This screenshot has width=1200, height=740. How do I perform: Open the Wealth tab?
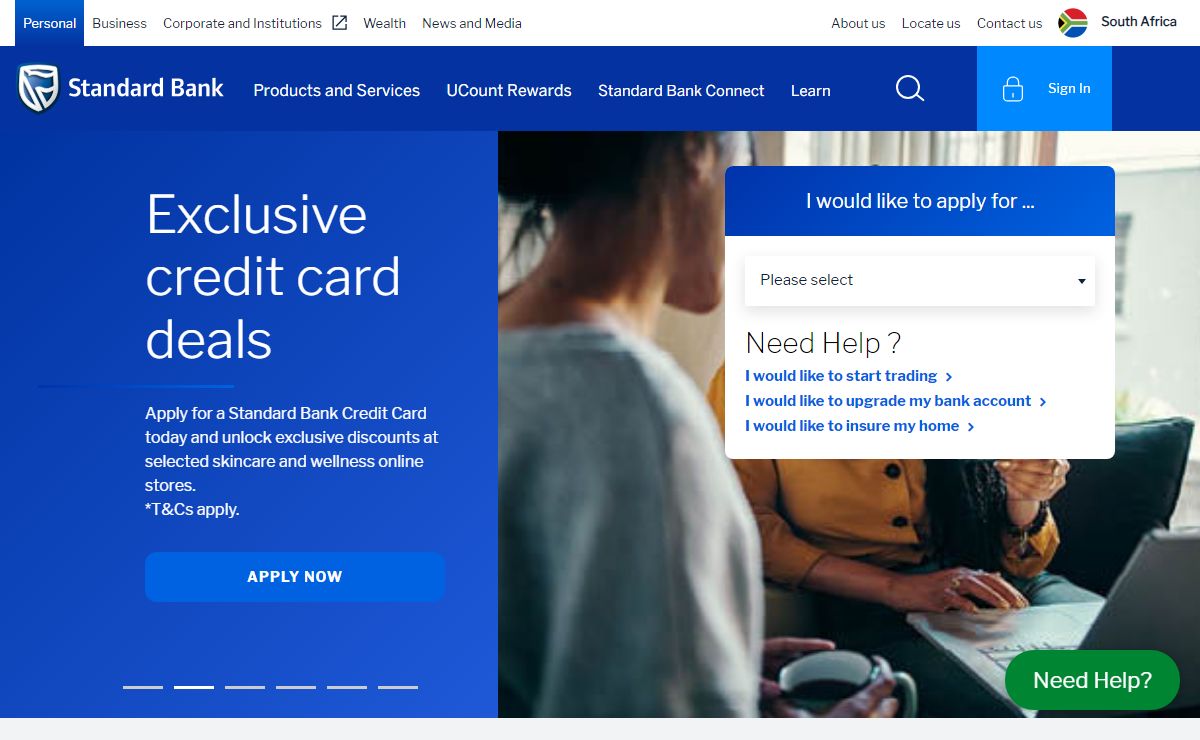coord(384,23)
